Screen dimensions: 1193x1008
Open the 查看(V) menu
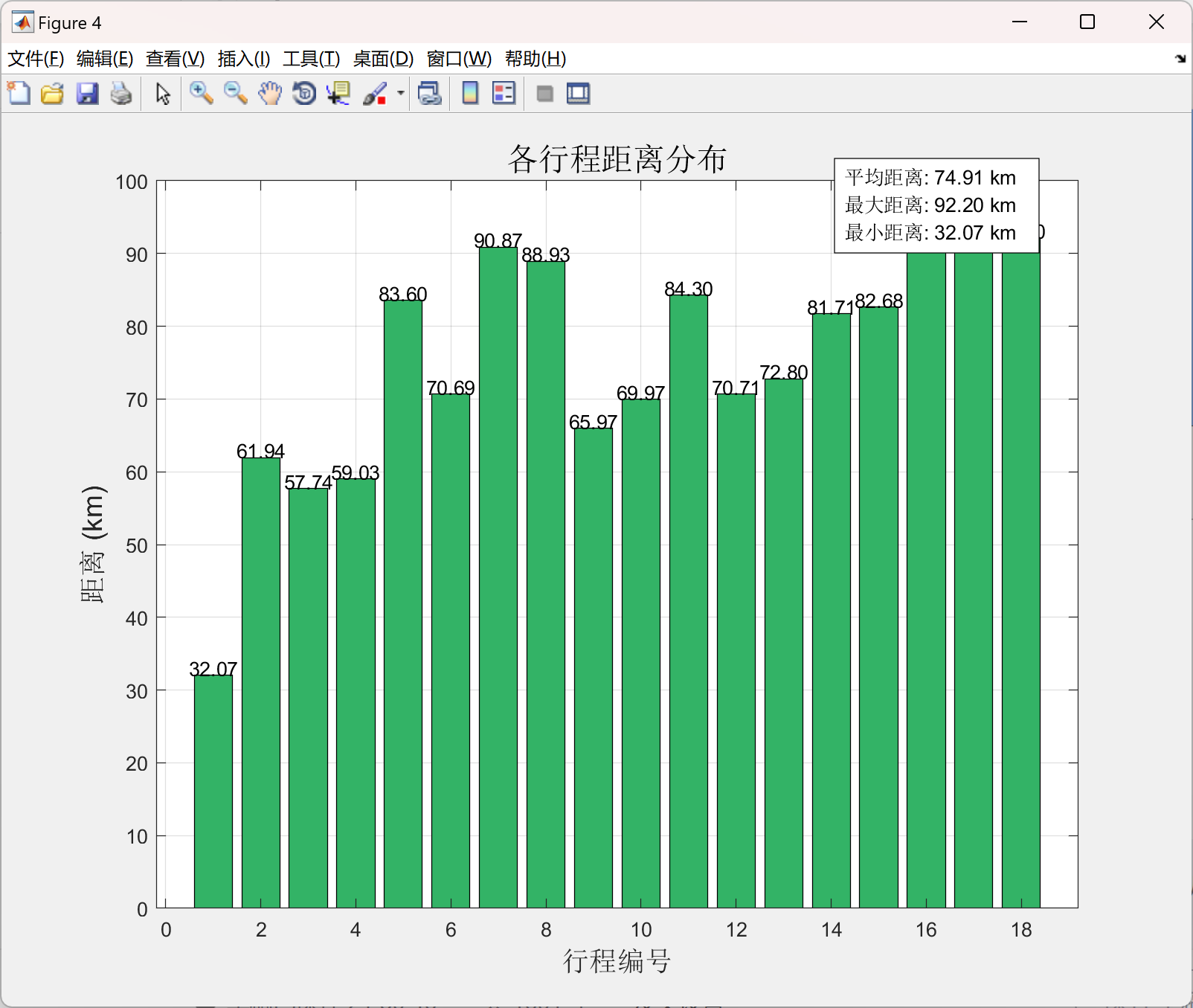176,59
